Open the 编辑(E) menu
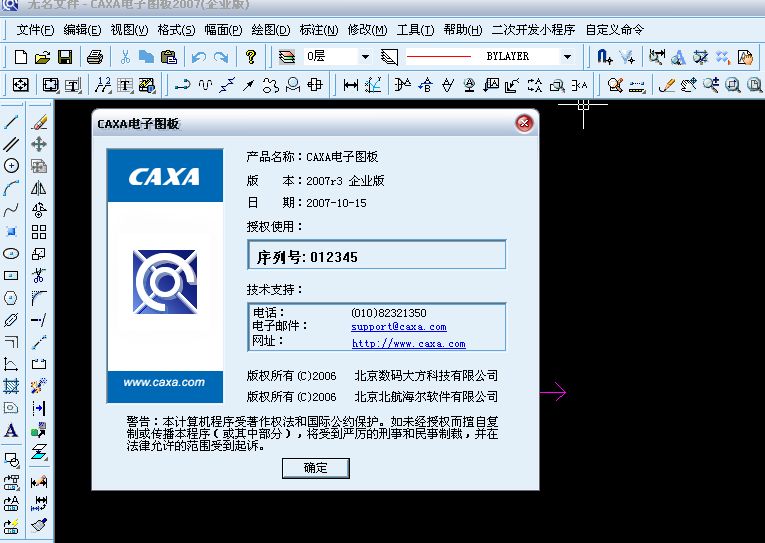 click(x=82, y=30)
